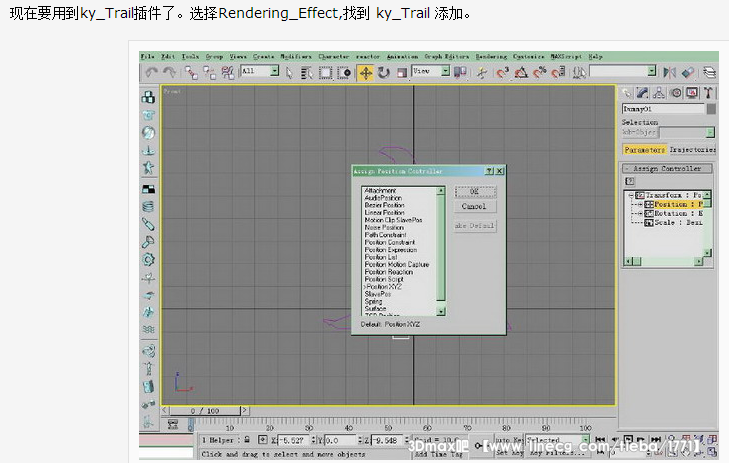This screenshot has height=463, width=729.
Task: Open the Edit menu
Action: (x=168, y=56)
